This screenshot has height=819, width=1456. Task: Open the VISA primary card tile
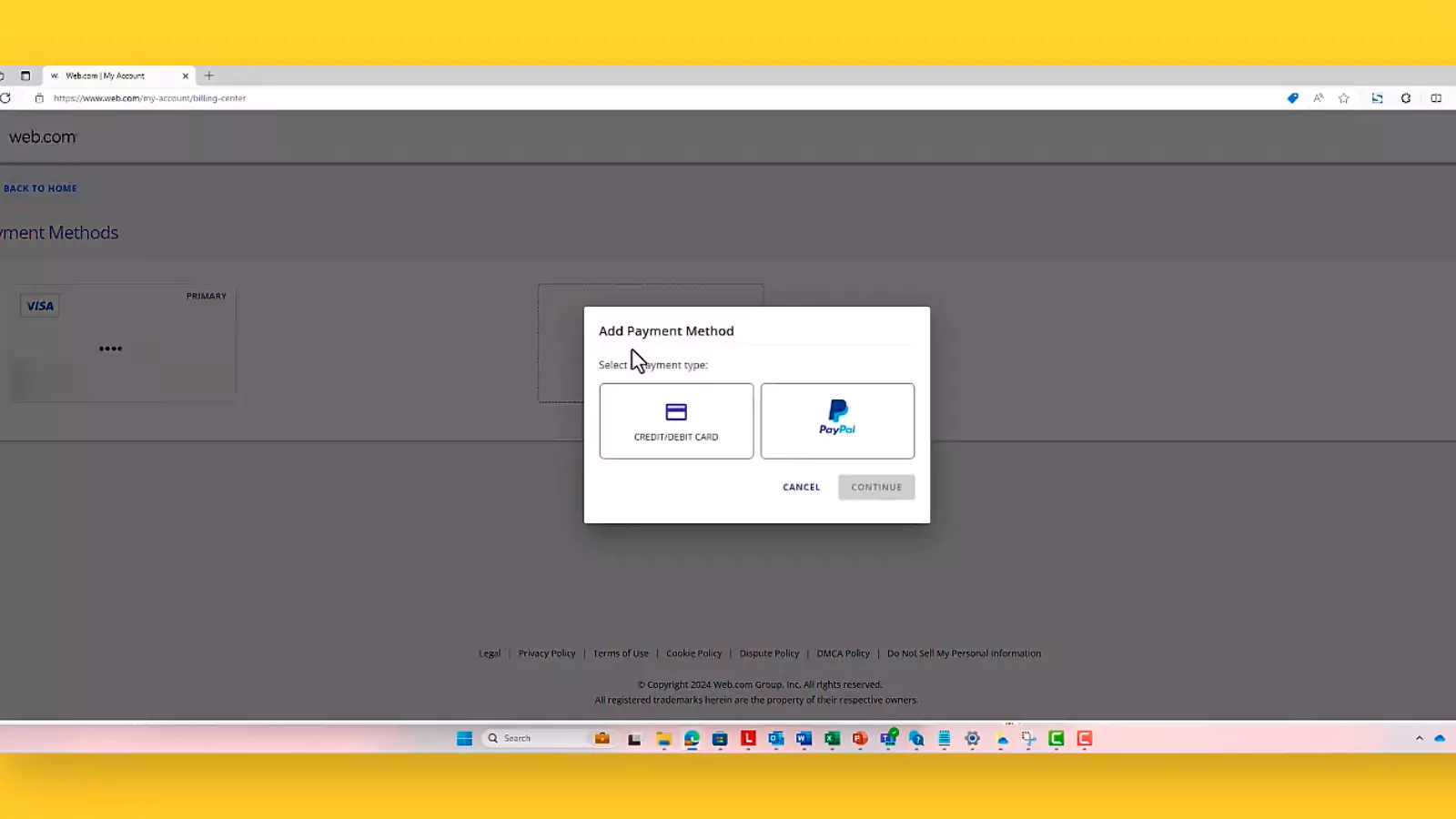[123, 343]
